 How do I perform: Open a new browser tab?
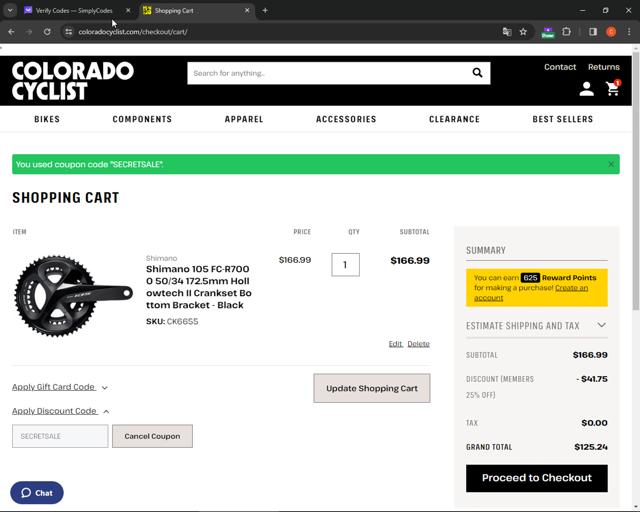pos(265,11)
